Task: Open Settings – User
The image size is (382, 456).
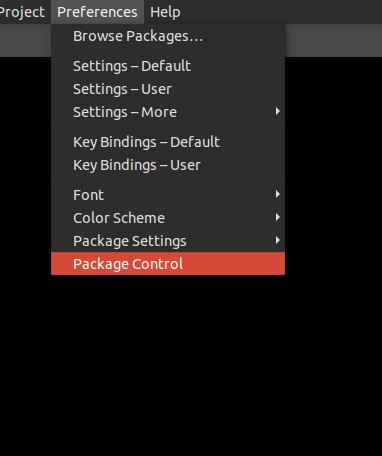Action: pyautogui.click(x=168, y=89)
